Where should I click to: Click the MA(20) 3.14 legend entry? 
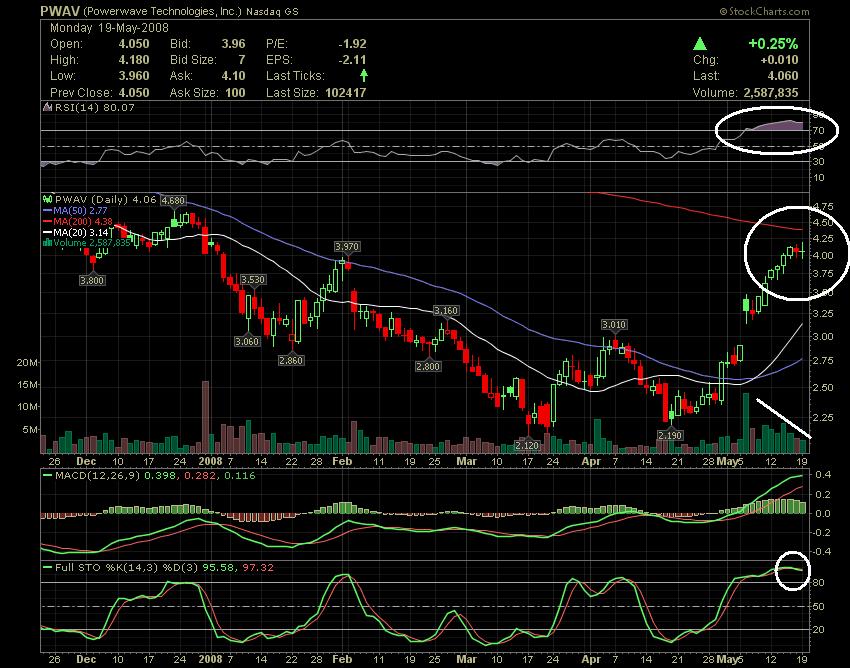pos(81,232)
